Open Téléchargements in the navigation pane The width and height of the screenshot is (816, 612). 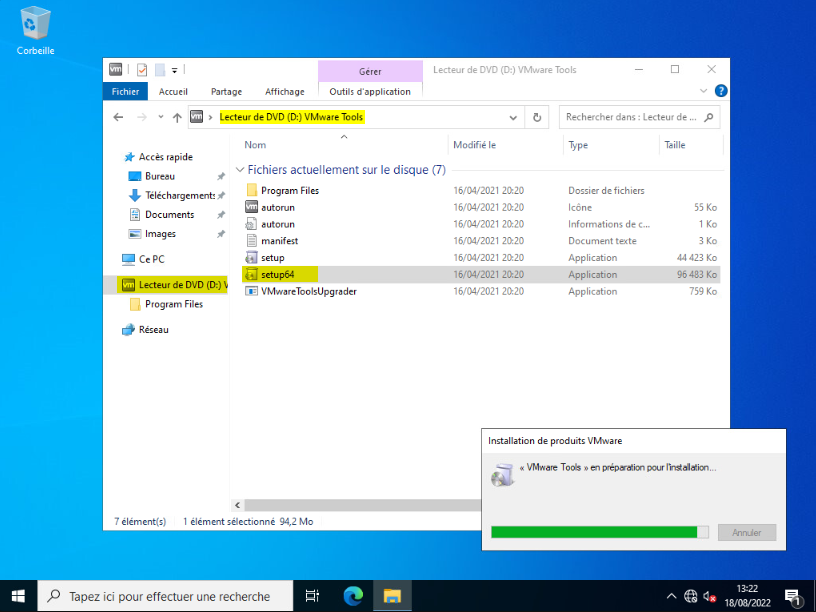coord(180,195)
